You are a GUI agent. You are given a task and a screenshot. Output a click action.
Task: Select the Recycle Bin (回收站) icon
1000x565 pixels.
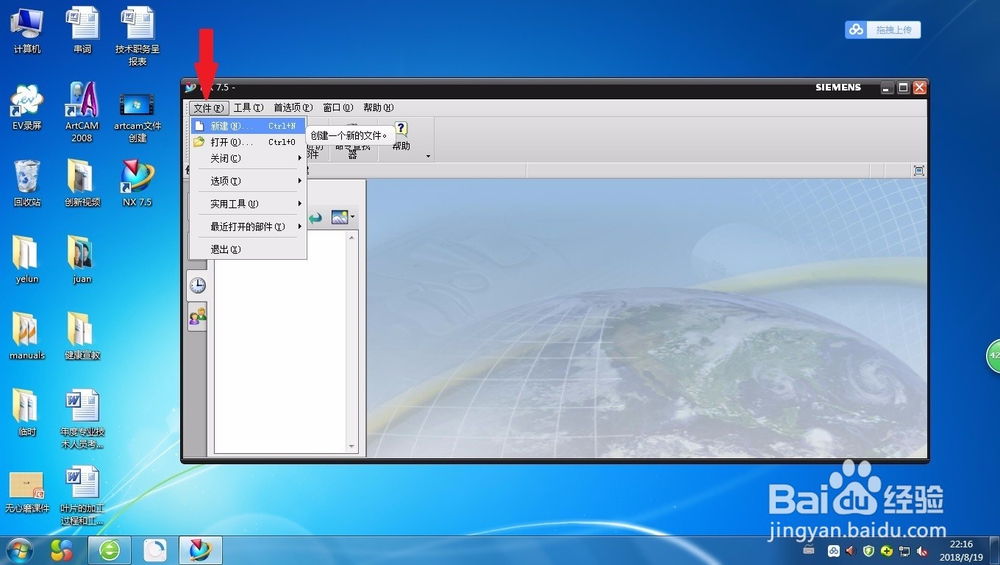27,184
